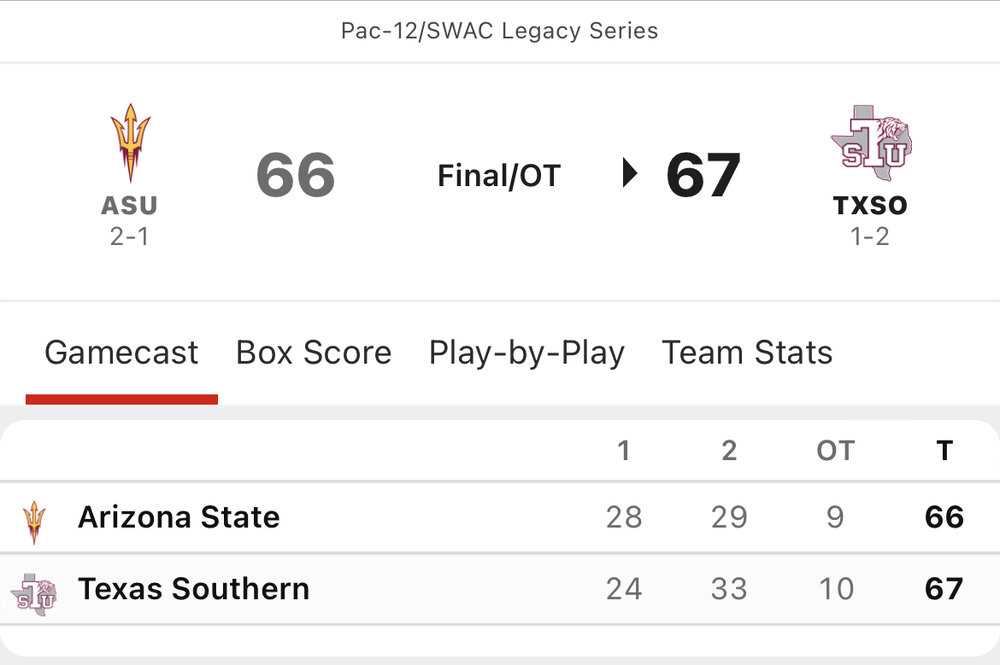Screen dimensions: 1000x665
Task: Click the Texas Southern team name in linescore
Action: 194,589
